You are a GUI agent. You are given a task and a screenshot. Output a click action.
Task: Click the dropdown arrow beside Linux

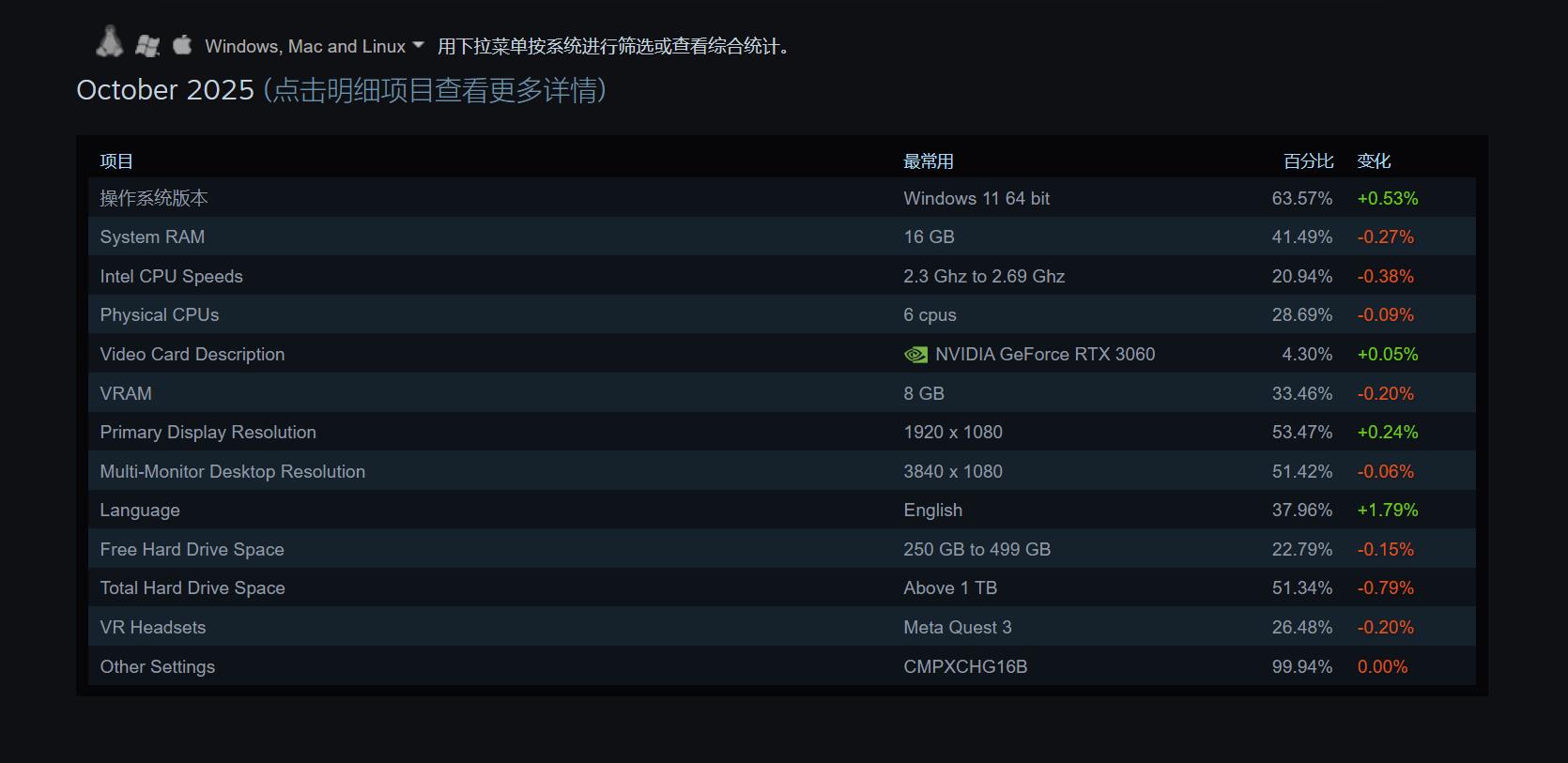(419, 45)
